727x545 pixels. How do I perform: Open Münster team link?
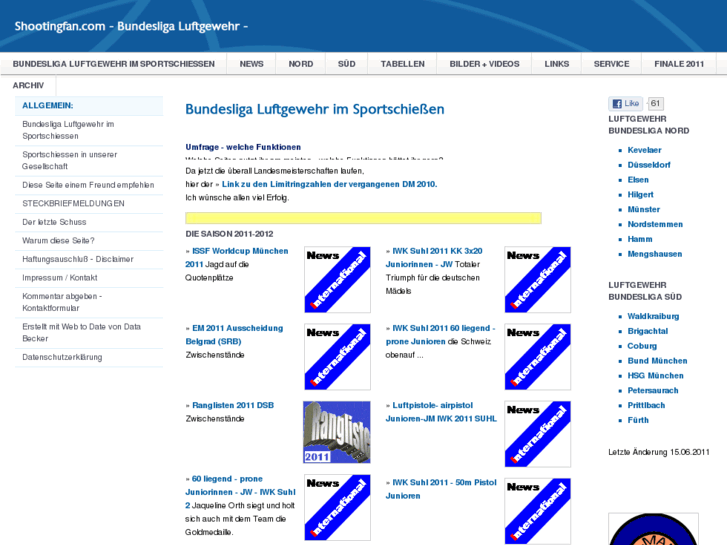644,209
